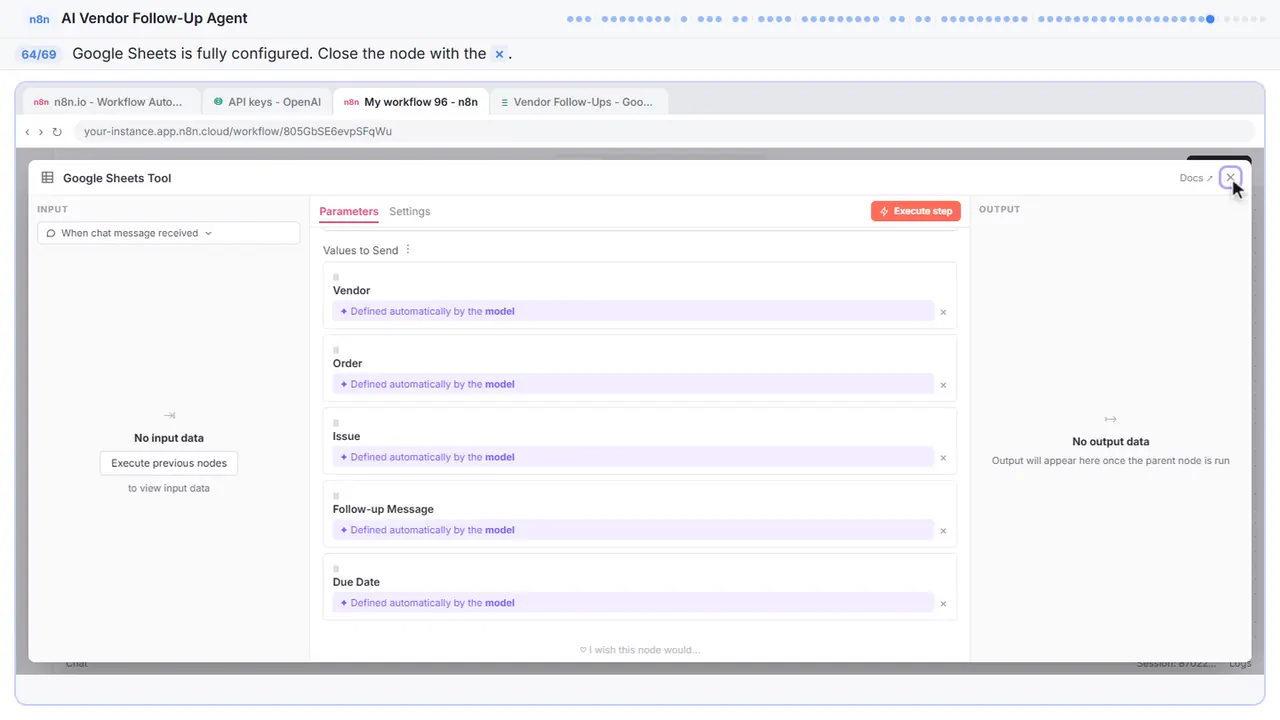Screen dimensions: 1280x720
Task: Click the 64/69 step counter badge
Action: [39, 54]
